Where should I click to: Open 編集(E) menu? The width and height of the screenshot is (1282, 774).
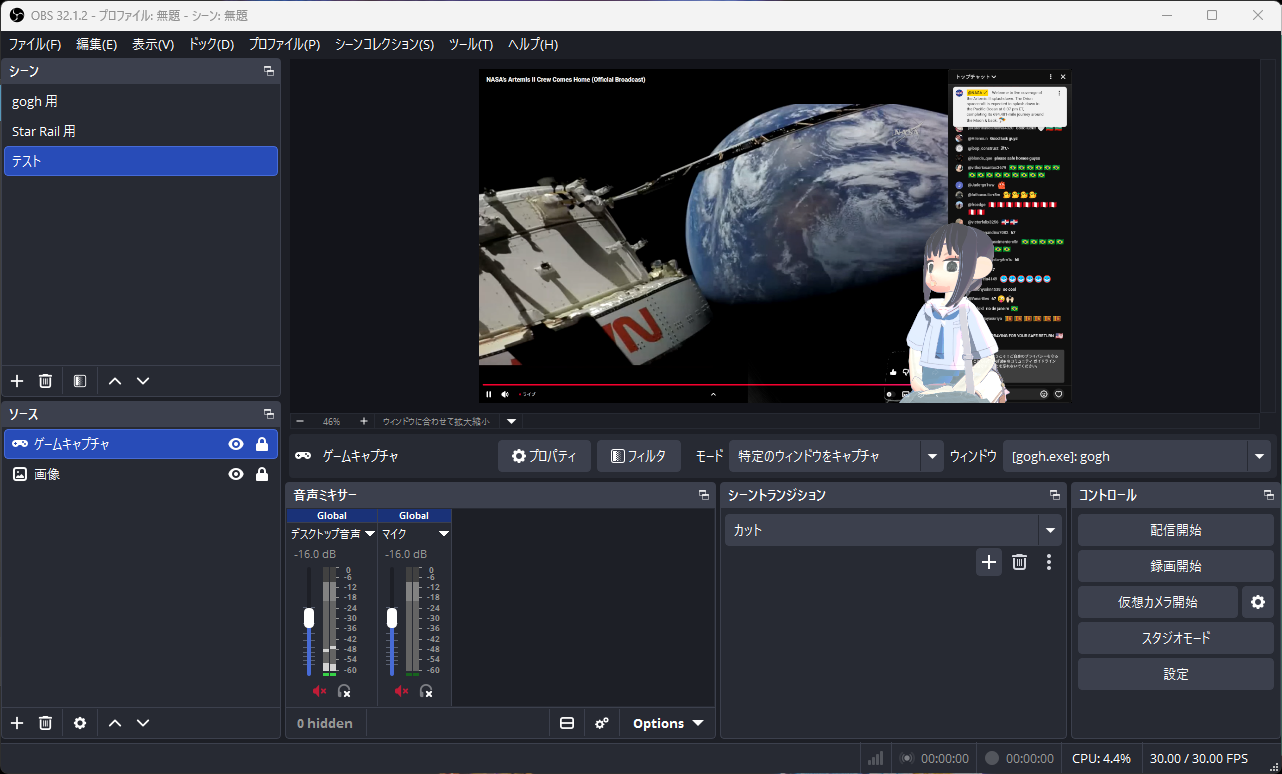point(97,44)
